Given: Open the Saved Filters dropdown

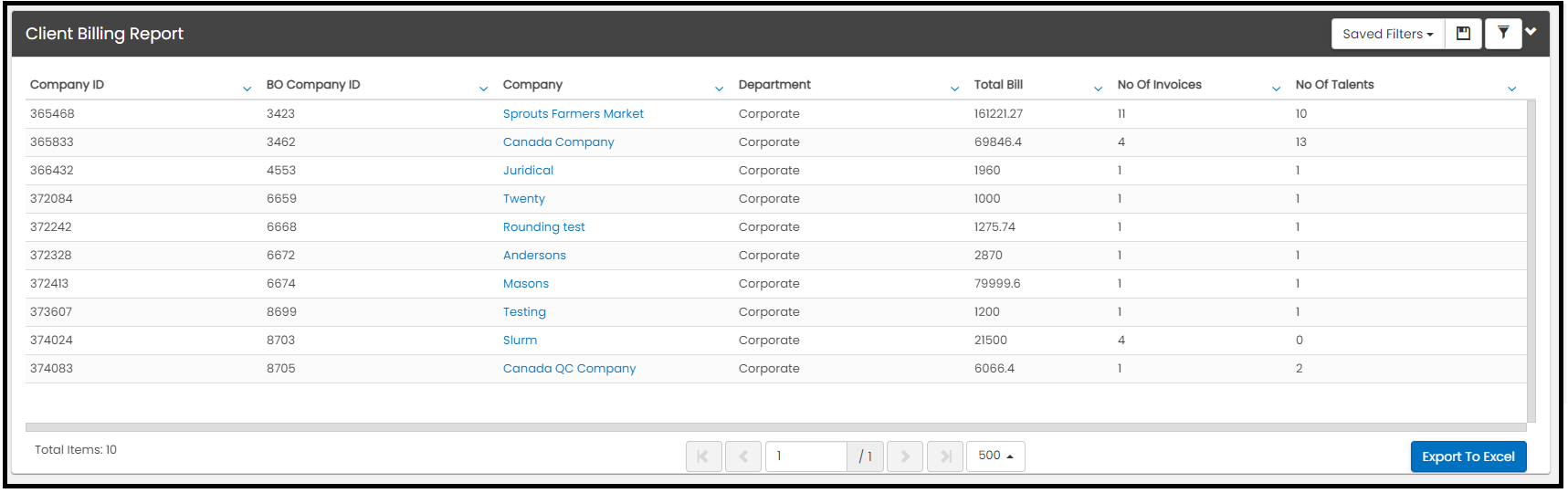Looking at the screenshot, I should coord(1388,34).
